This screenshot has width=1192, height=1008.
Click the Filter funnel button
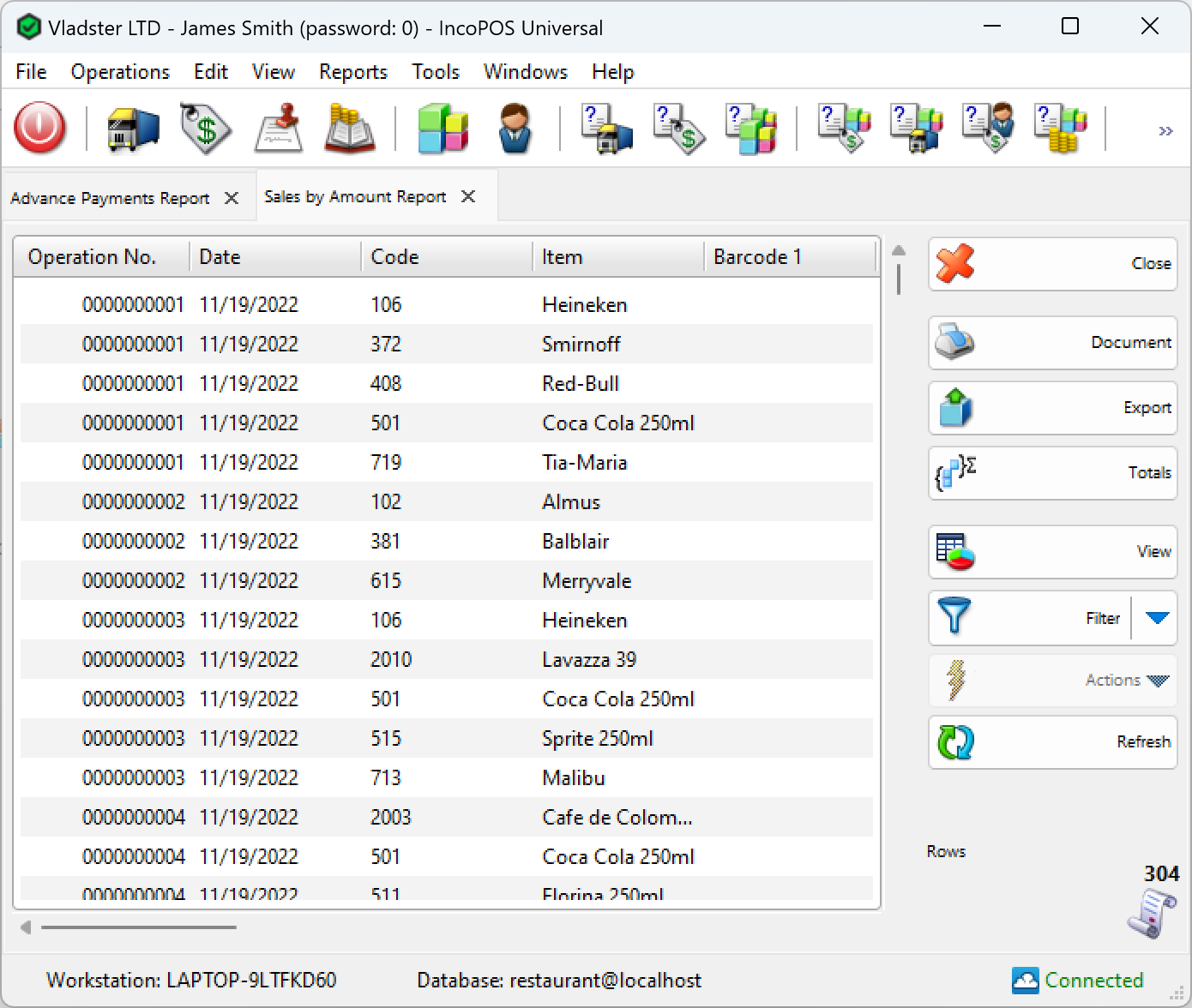pos(1031,618)
